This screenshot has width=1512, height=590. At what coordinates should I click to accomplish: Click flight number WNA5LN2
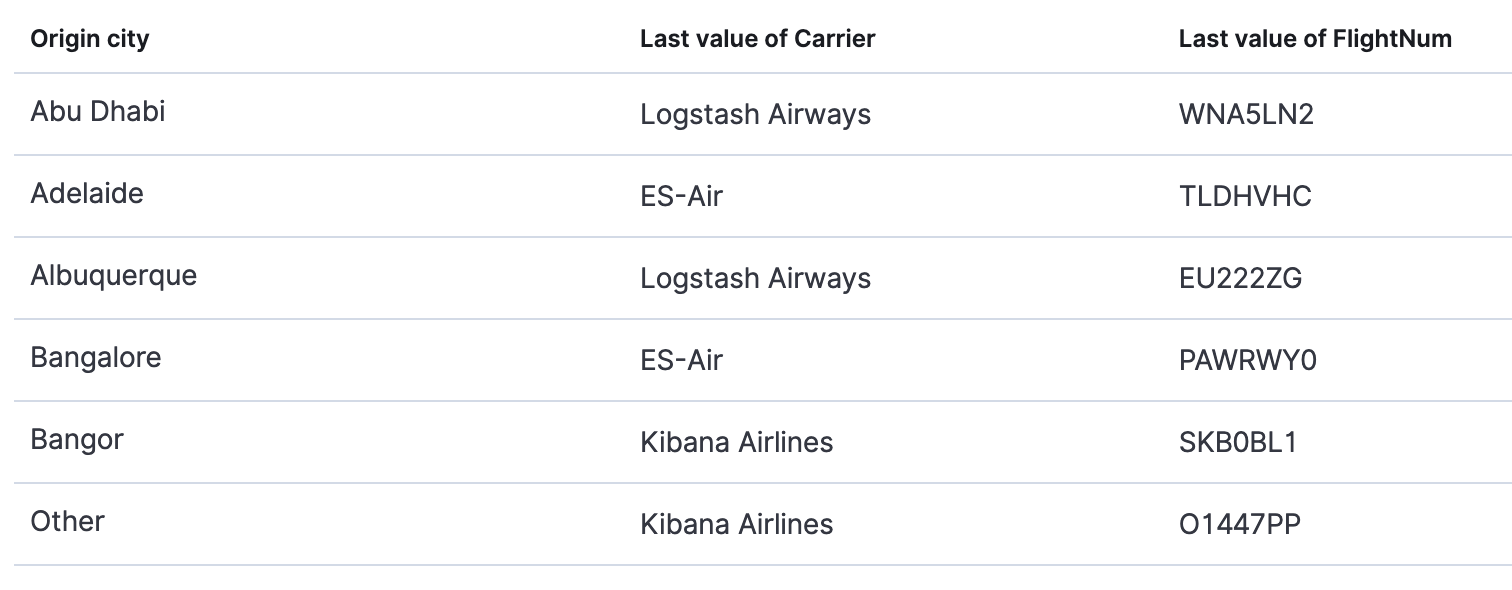point(1246,114)
